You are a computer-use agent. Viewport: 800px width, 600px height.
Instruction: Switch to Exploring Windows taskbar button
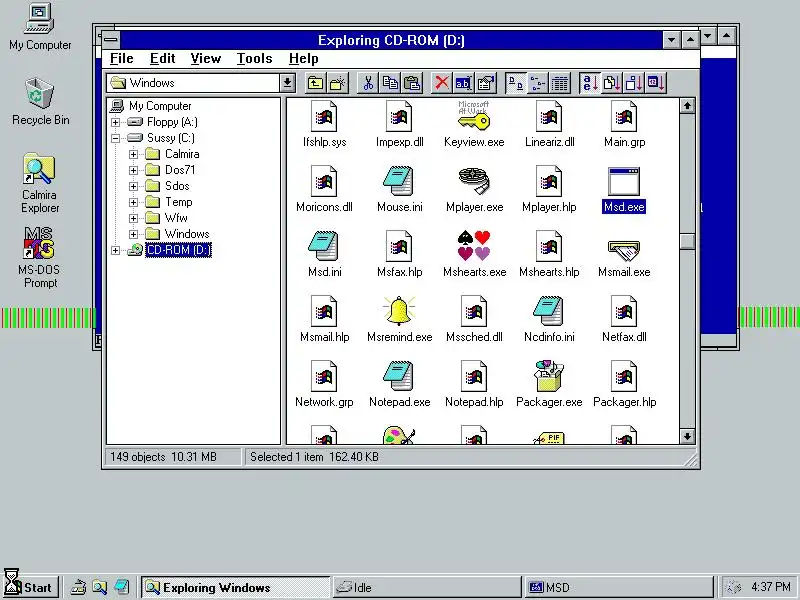tap(236, 587)
